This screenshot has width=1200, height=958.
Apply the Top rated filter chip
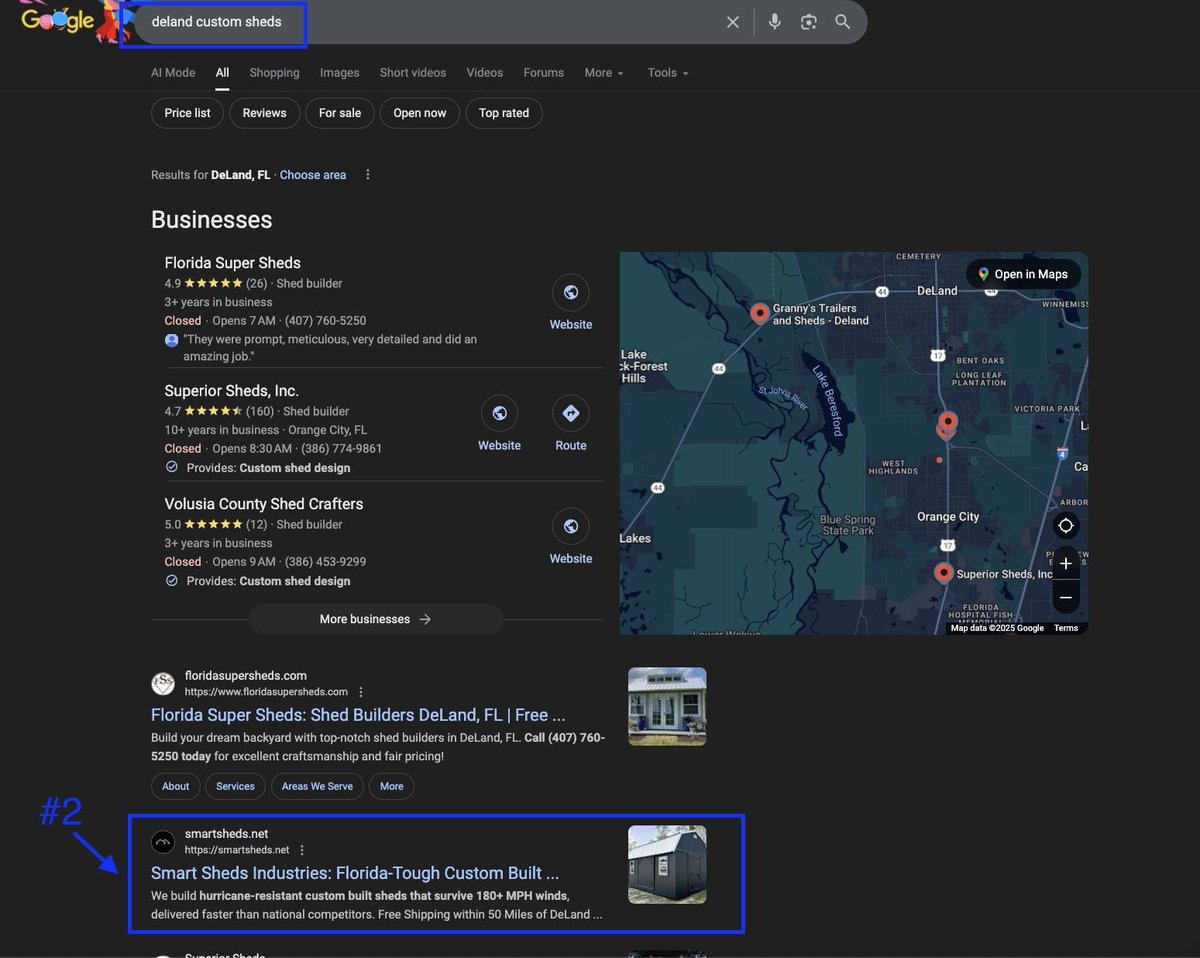point(504,113)
